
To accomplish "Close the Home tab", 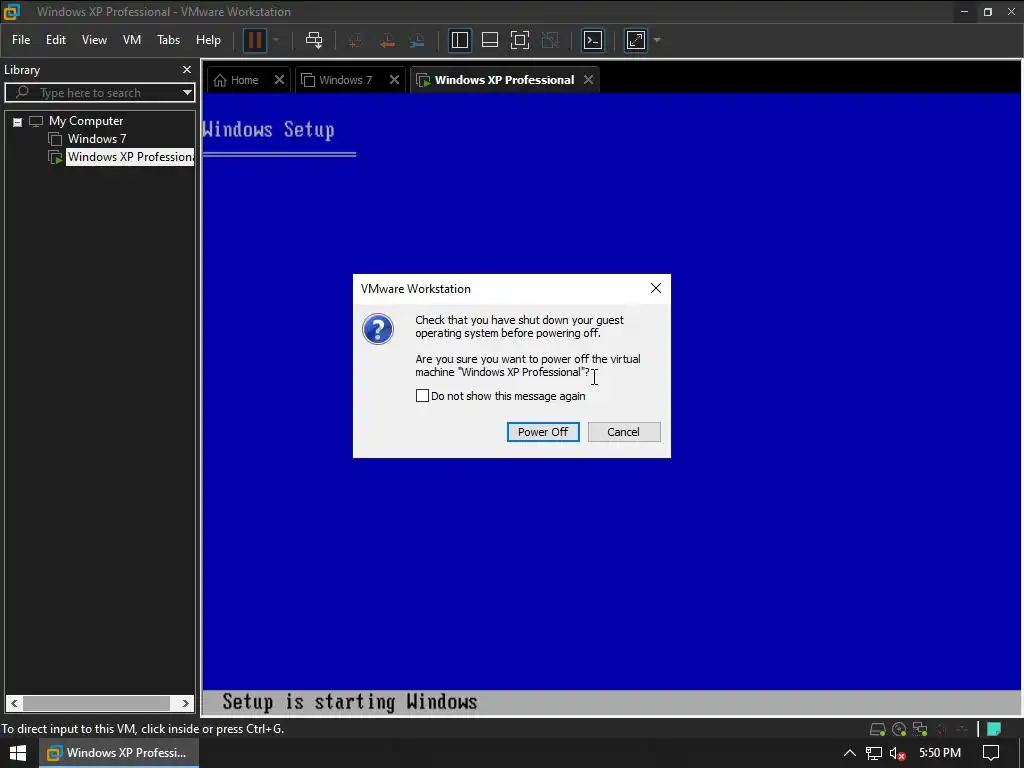I will coord(279,80).
